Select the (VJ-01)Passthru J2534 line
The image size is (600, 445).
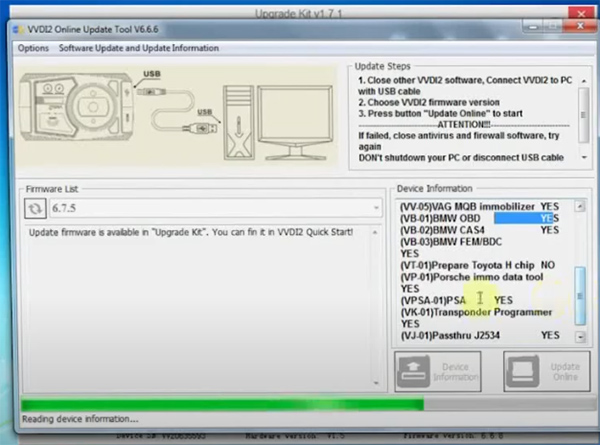(480, 336)
